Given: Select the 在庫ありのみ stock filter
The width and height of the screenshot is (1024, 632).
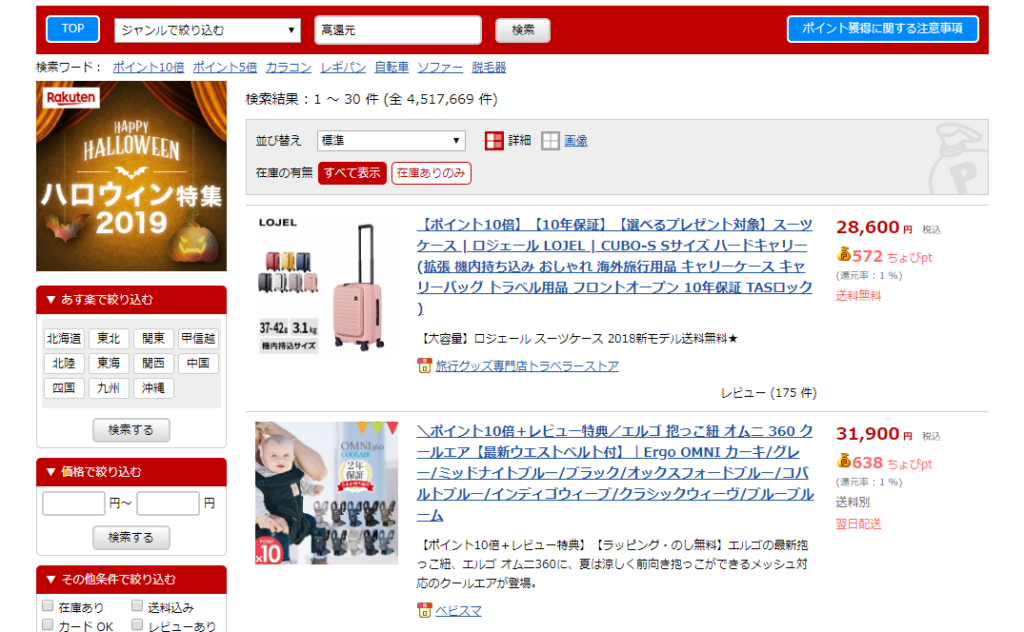Looking at the screenshot, I should [431, 173].
